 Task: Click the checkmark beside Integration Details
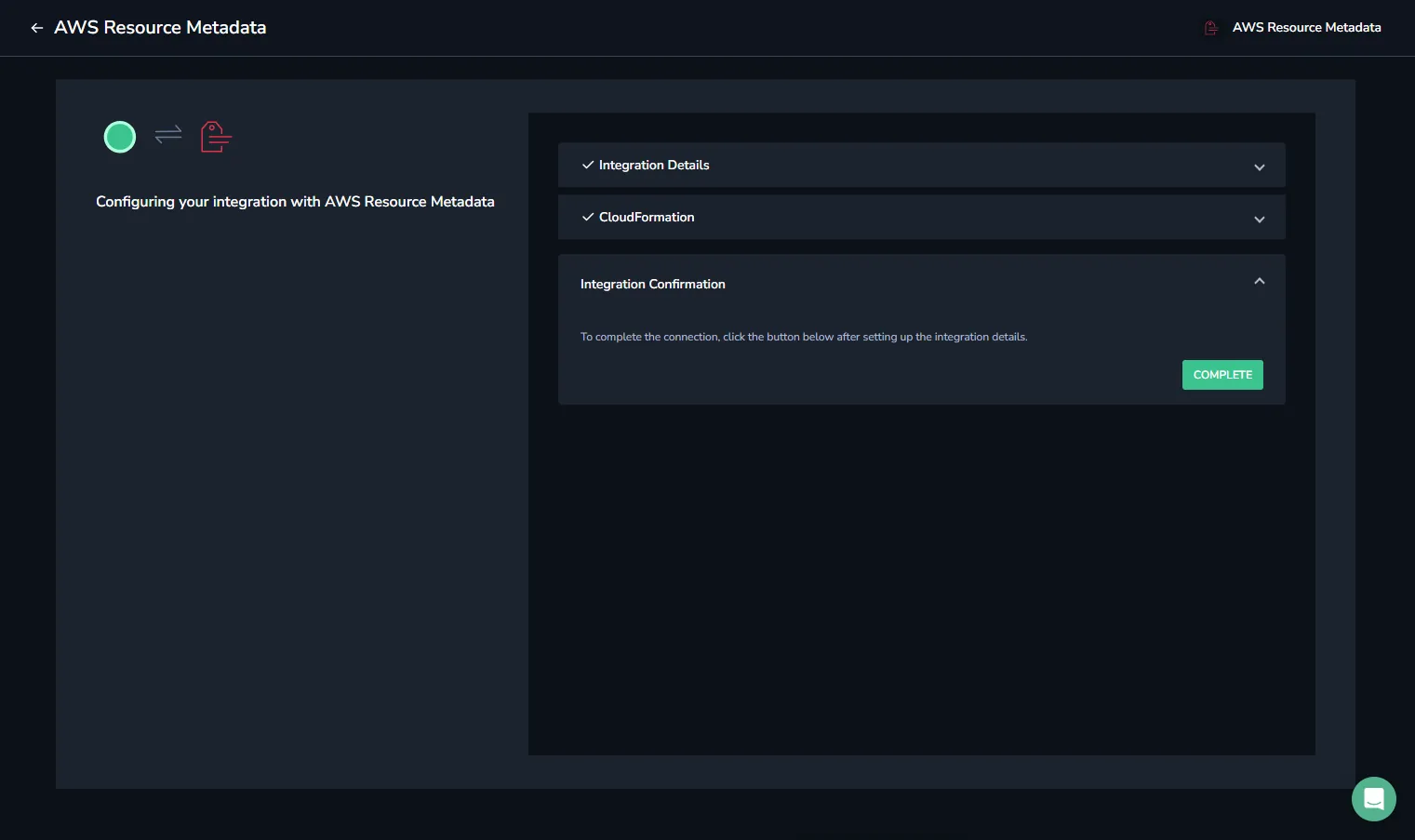click(588, 165)
